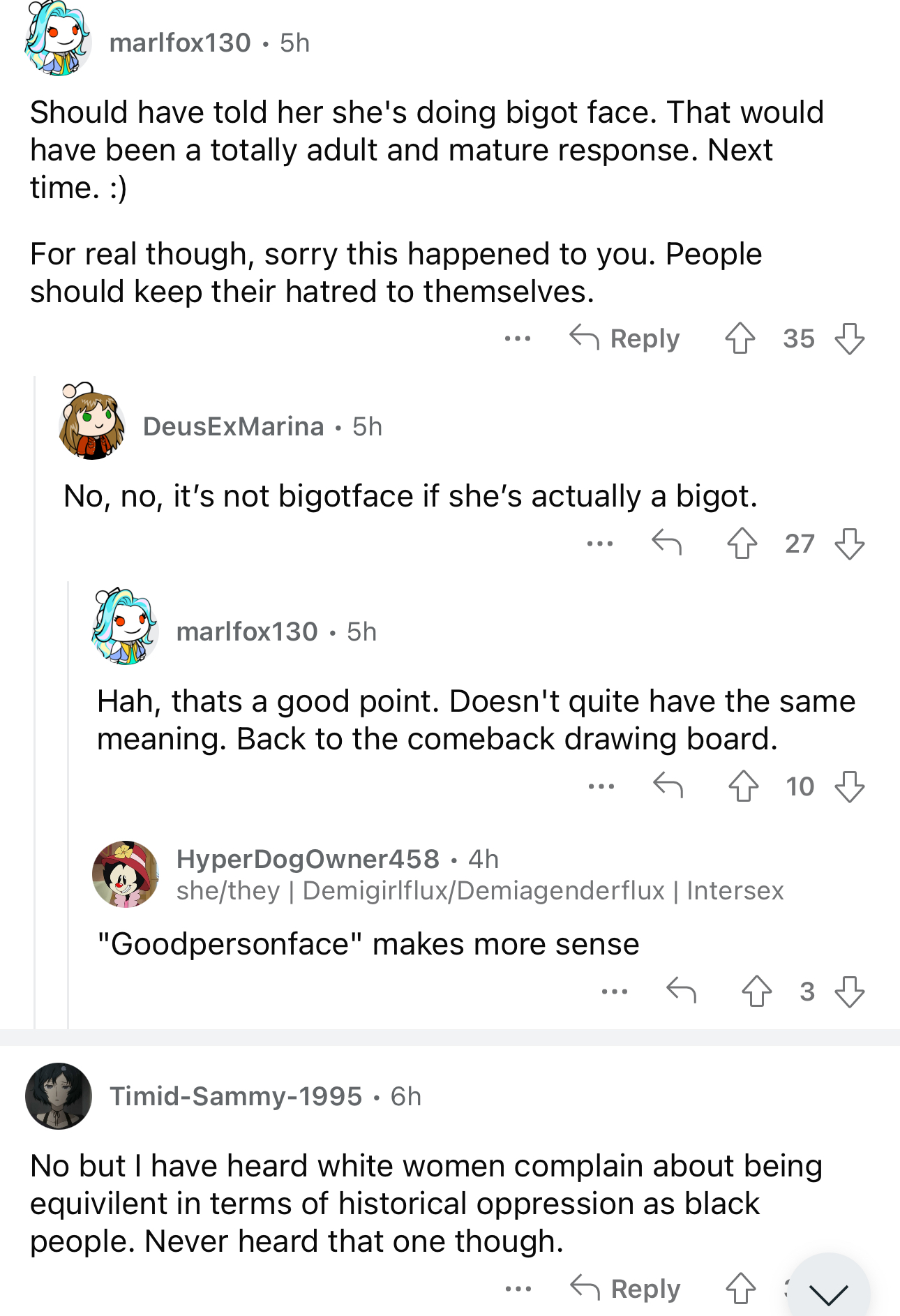Upvote DeusExMarina's bigotface reply
This screenshot has height=1316, width=900.
[x=742, y=544]
